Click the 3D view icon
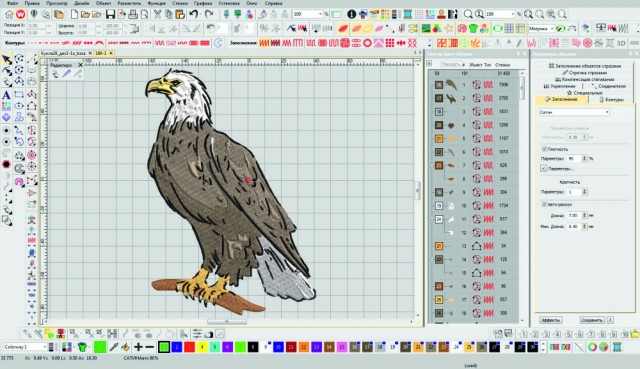 click(x=621, y=43)
